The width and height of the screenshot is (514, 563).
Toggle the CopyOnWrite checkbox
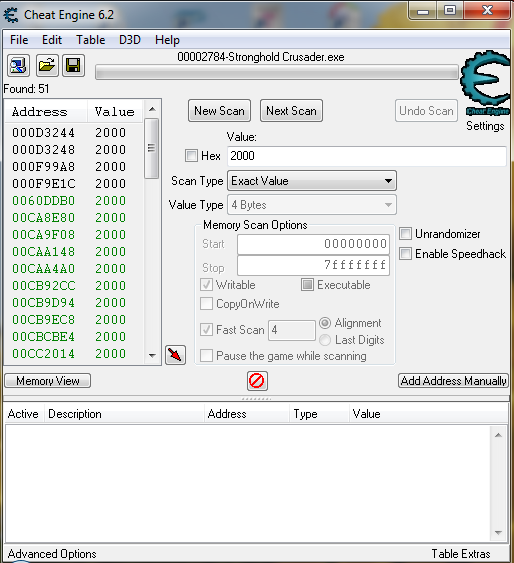point(206,304)
